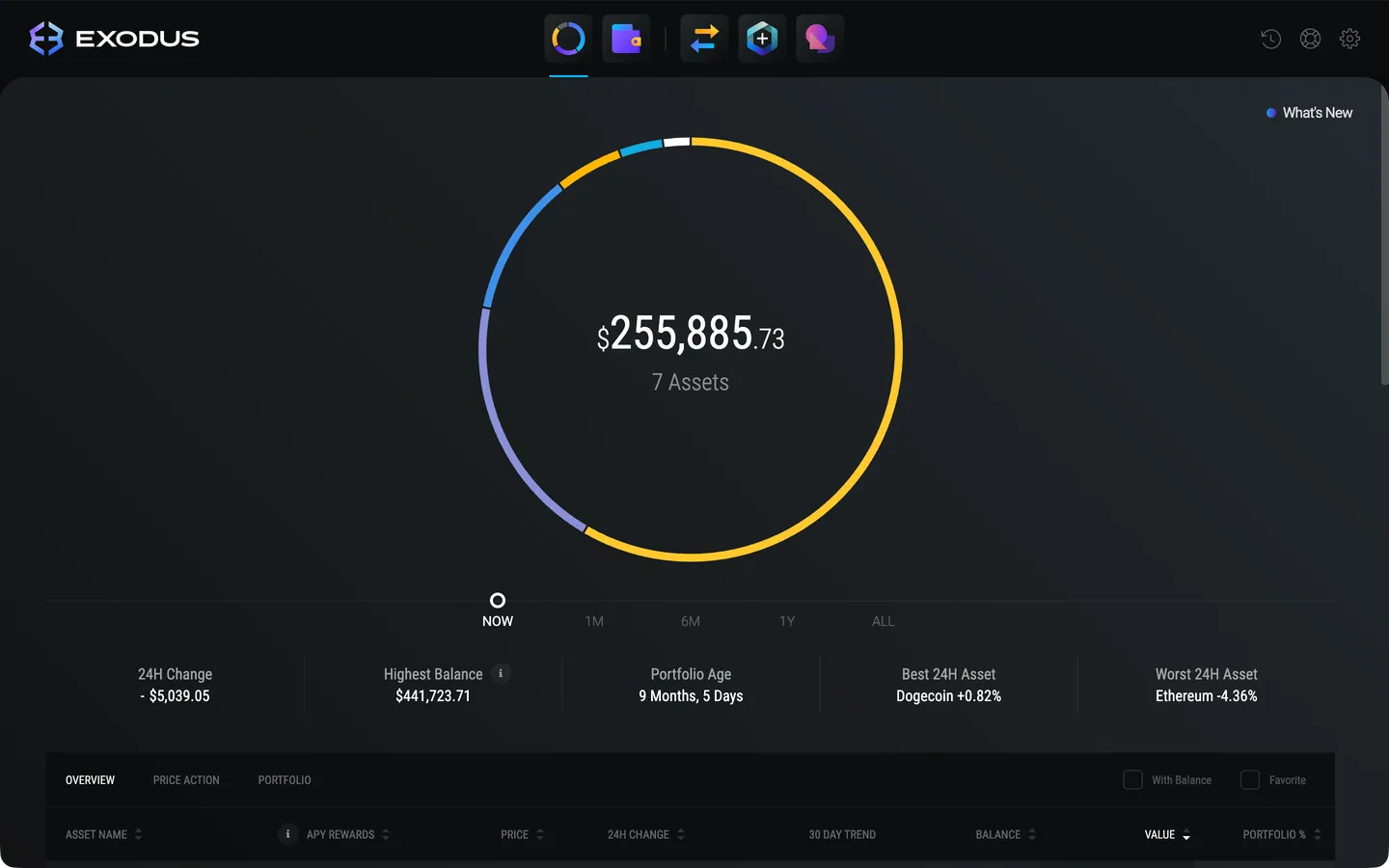The height and width of the screenshot is (868, 1389).
Task: Sort by 24H Change column
Action: (x=645, y=834)
